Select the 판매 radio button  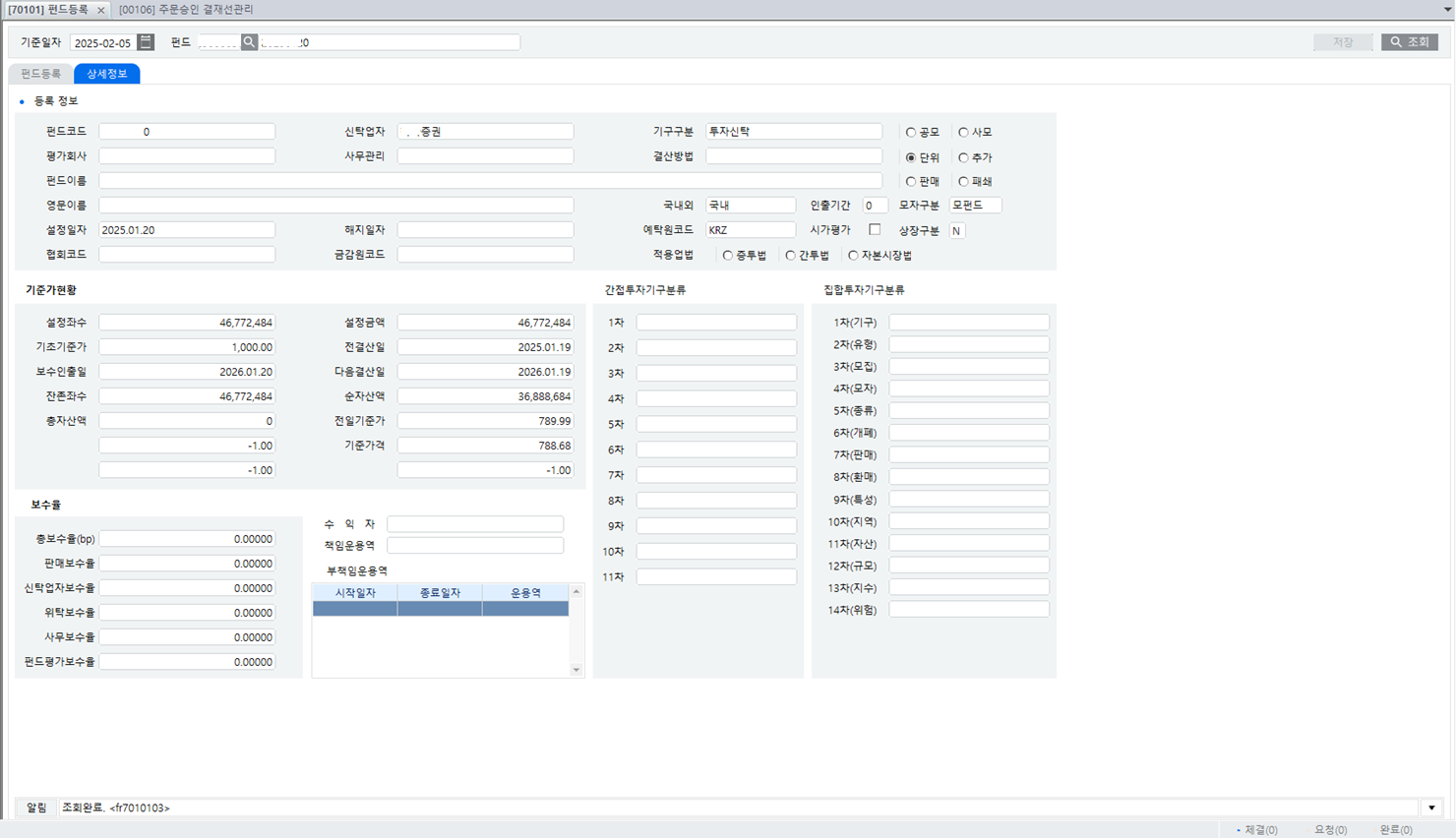[x=911, y=181]
